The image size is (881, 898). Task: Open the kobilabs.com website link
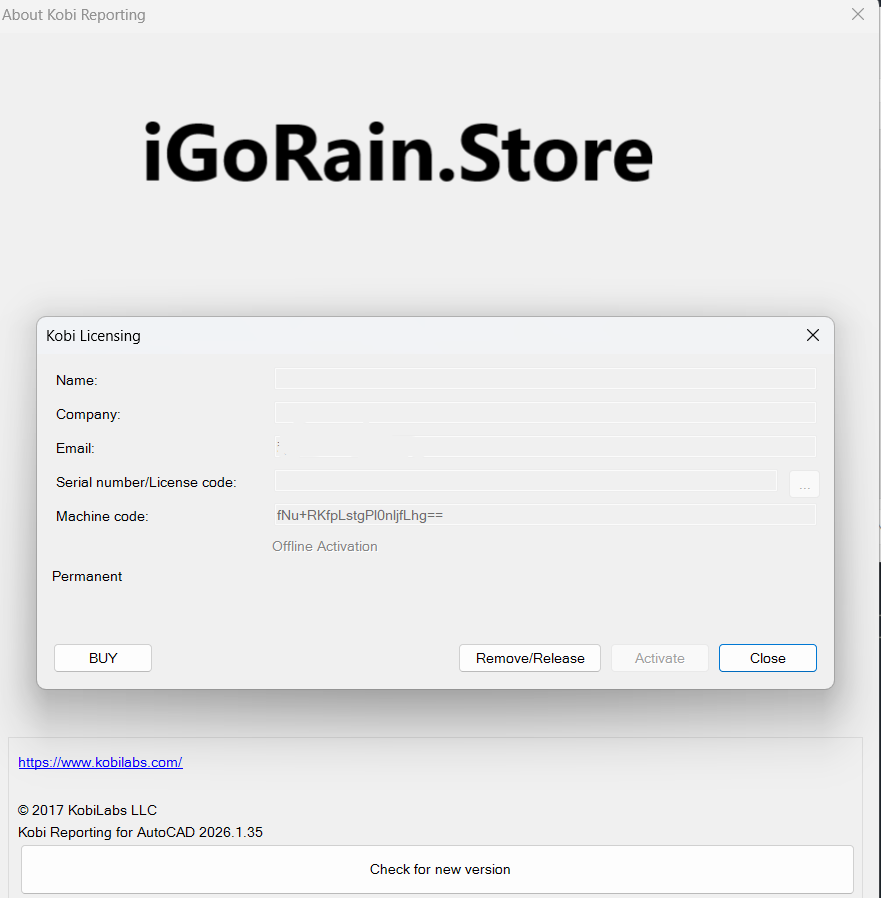tap(100, 762)
